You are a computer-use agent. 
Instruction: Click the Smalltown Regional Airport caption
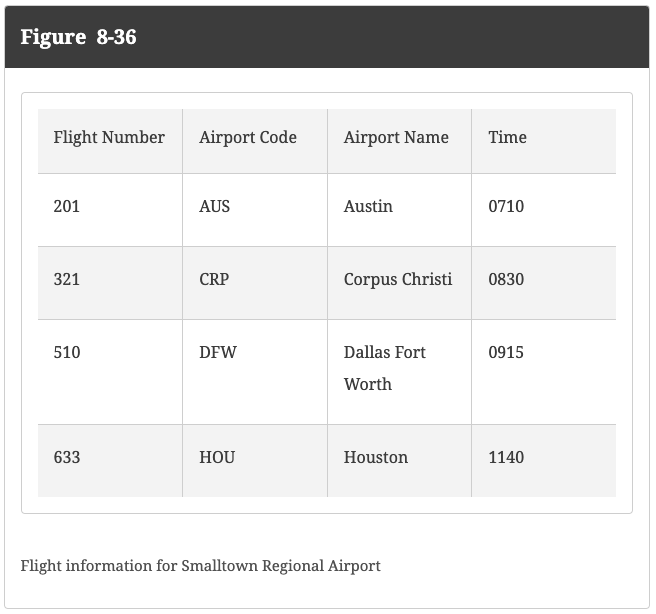(x=200, y=566)
